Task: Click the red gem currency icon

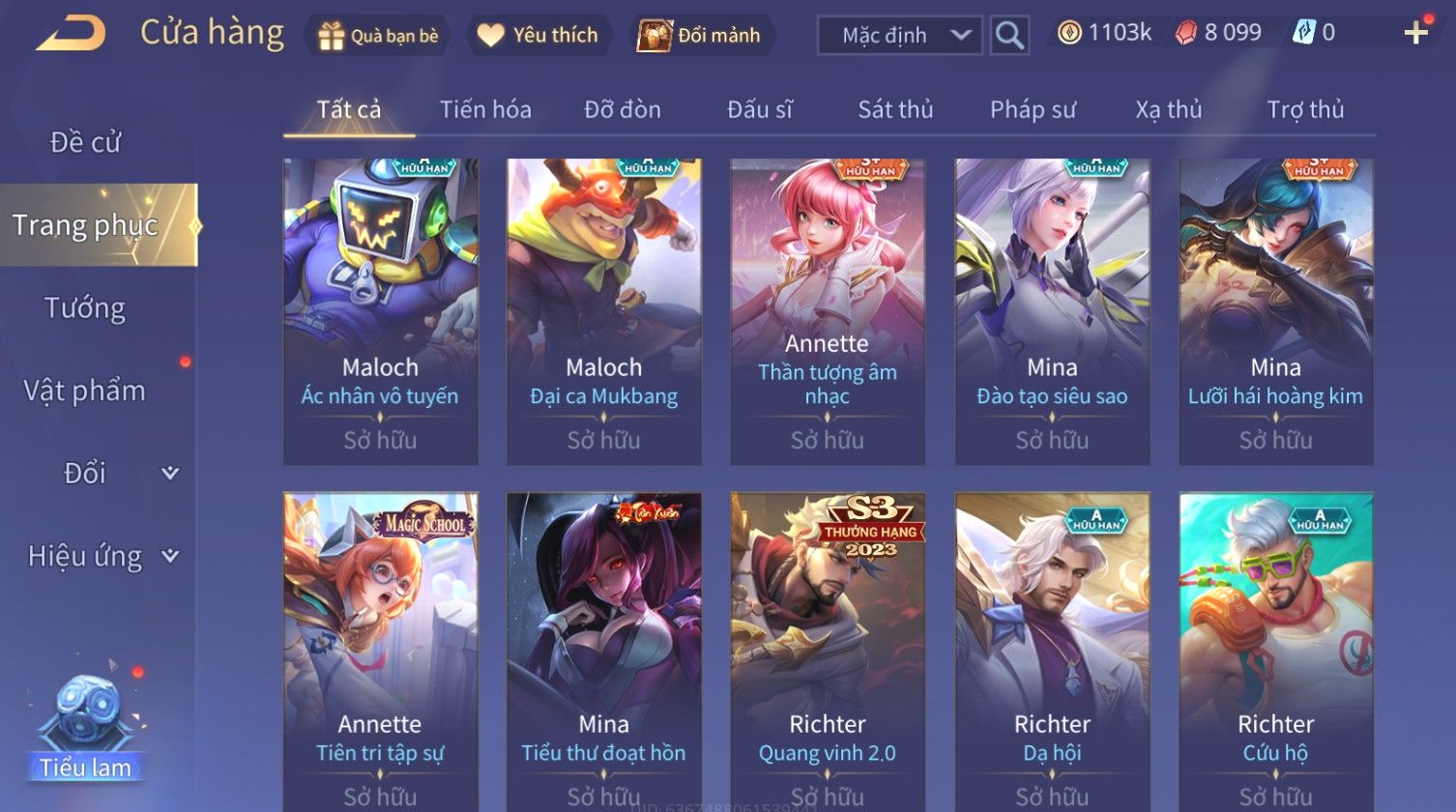Action: [x=1186, y=33]
